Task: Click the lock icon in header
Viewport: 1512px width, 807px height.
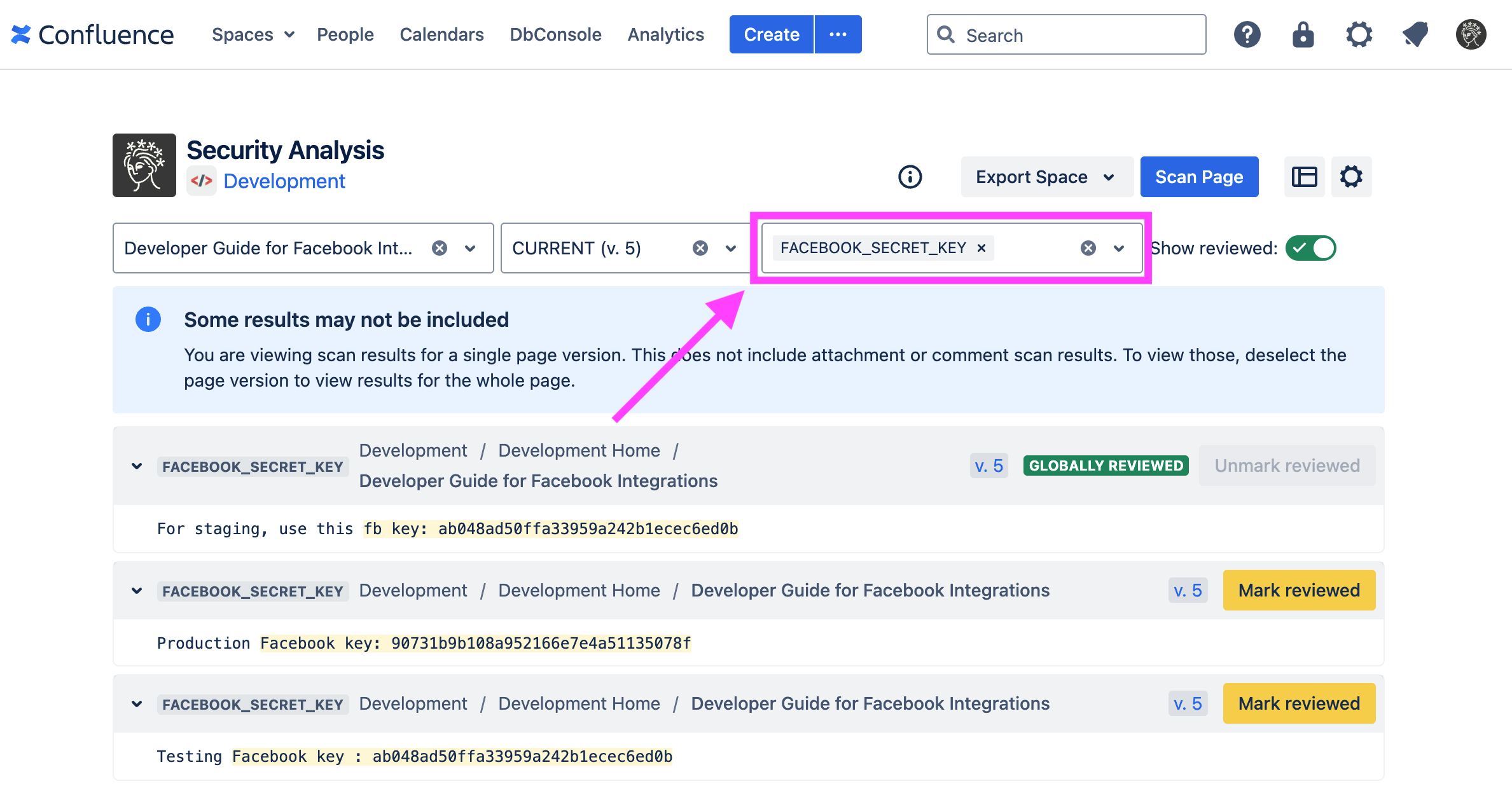Action: point(1303,34)
